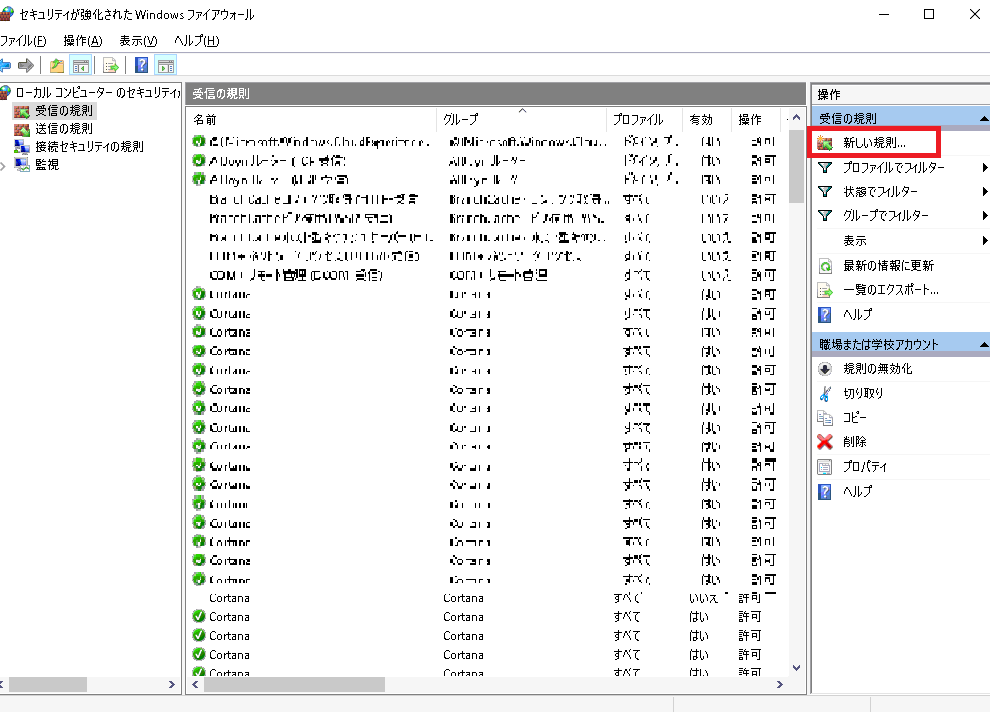Viewport: 990px width, 712px height.
Task: Select 接続セキュリティの規則 in the tree
Action: tap(89, 146)
